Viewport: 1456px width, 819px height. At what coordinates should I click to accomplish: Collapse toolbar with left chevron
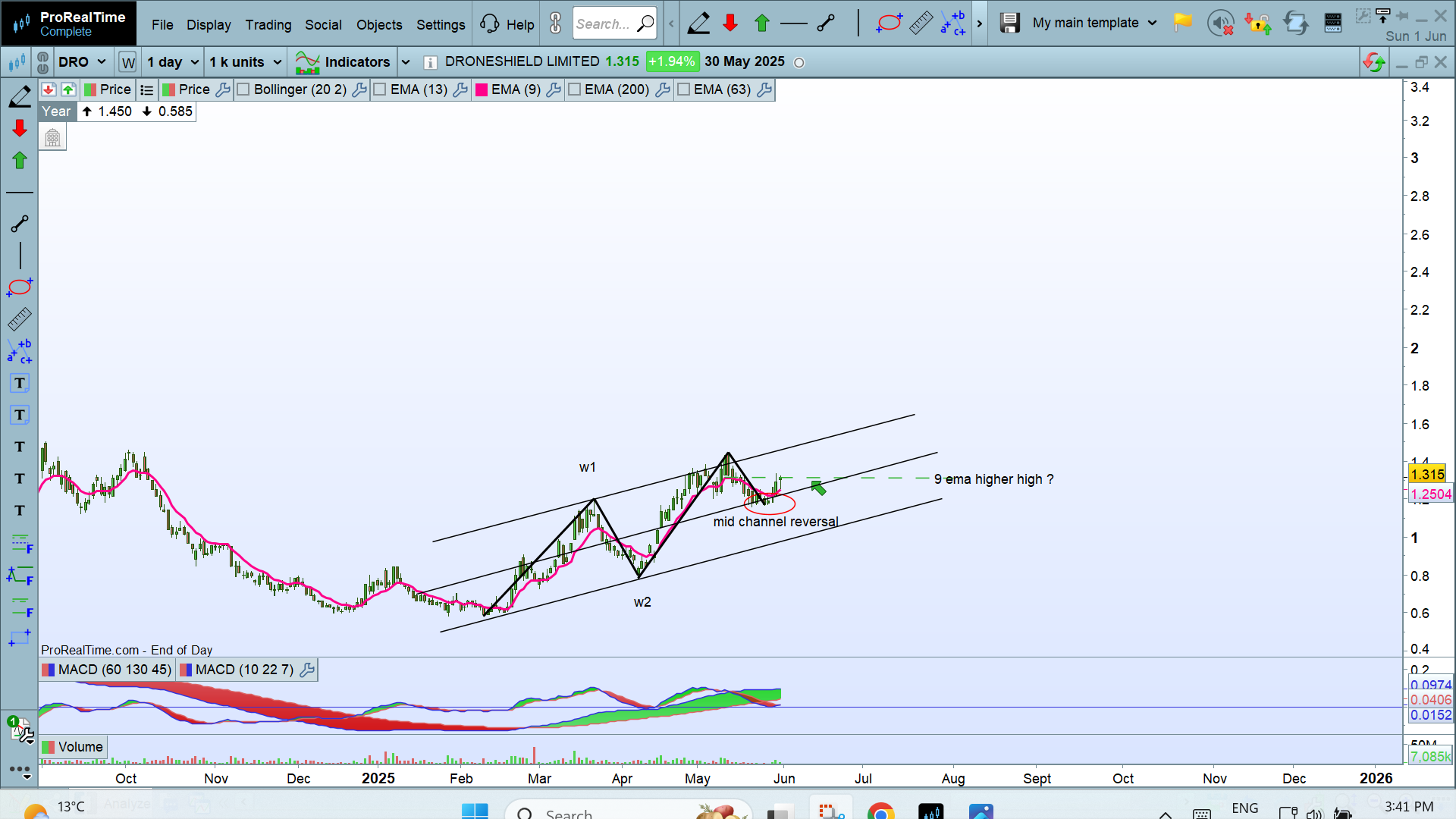(x=671, y=24)
